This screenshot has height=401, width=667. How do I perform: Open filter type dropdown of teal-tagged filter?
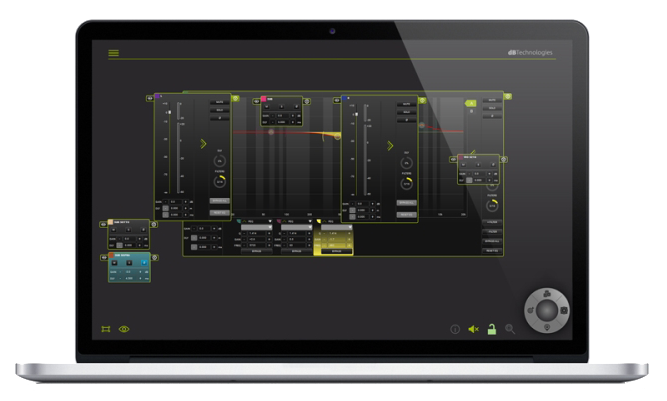coord(270,222)
